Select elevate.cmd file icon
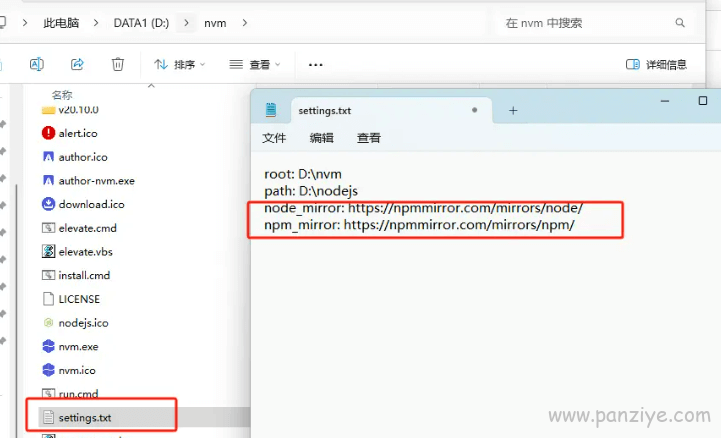This screenshot has height=438, width=721. coord(48,228)
